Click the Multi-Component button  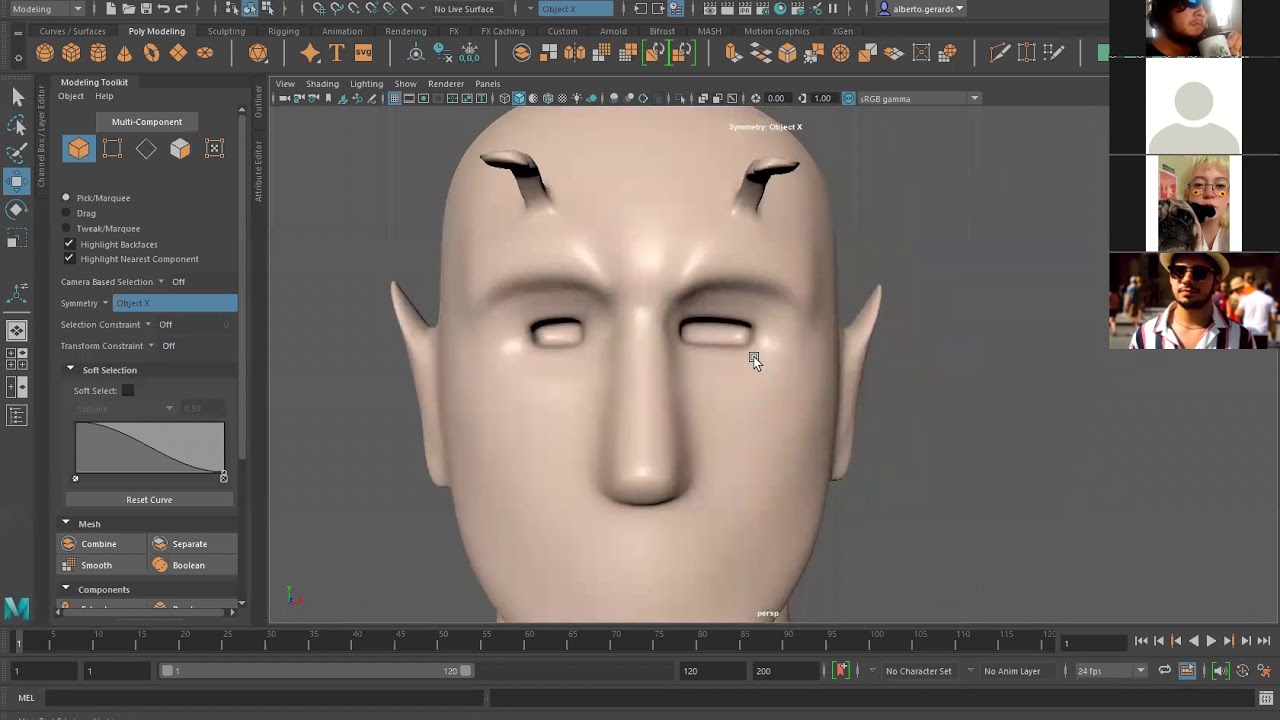coord(147,122)
